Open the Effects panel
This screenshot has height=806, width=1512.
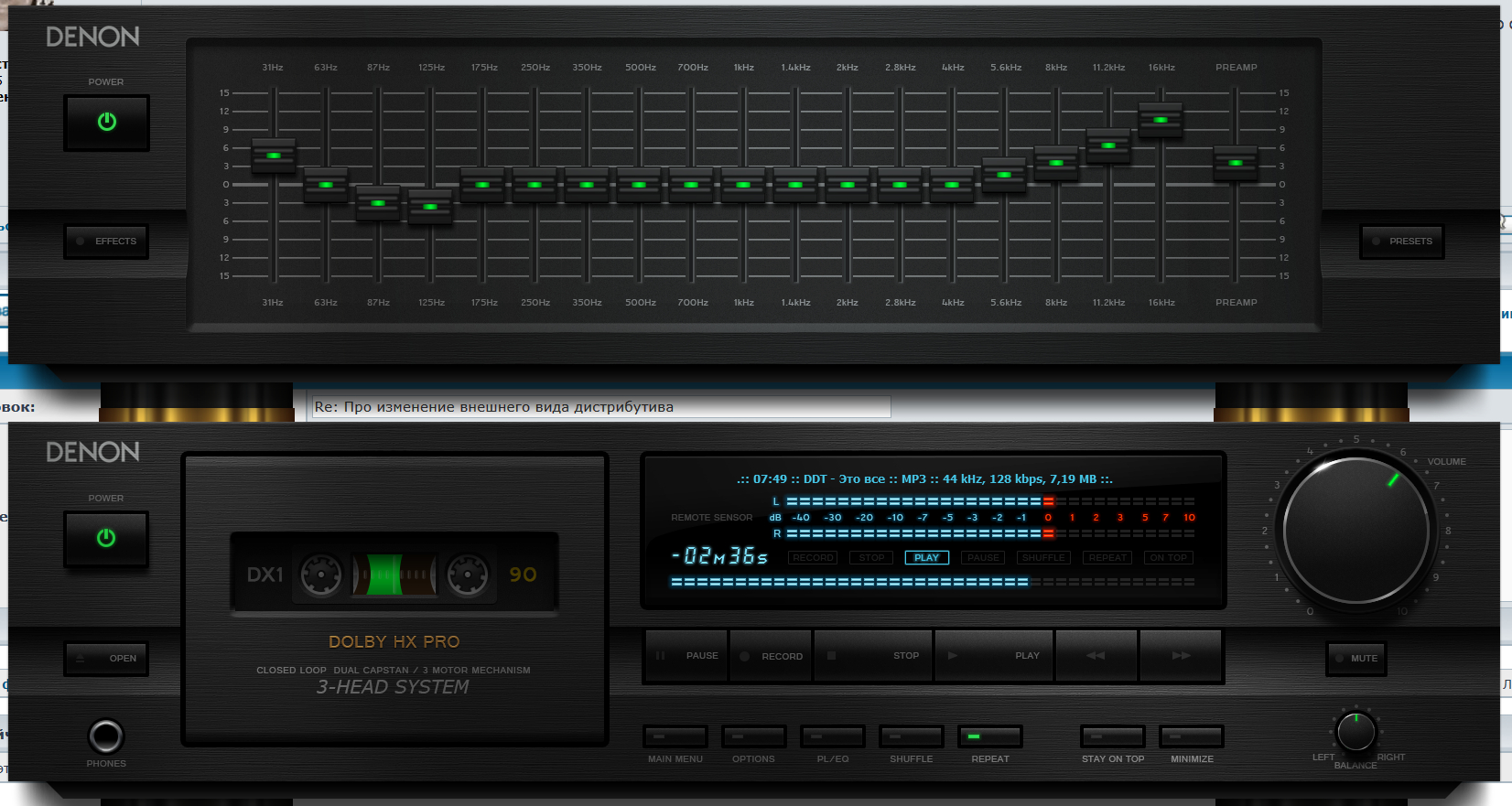tap(106, 242)
